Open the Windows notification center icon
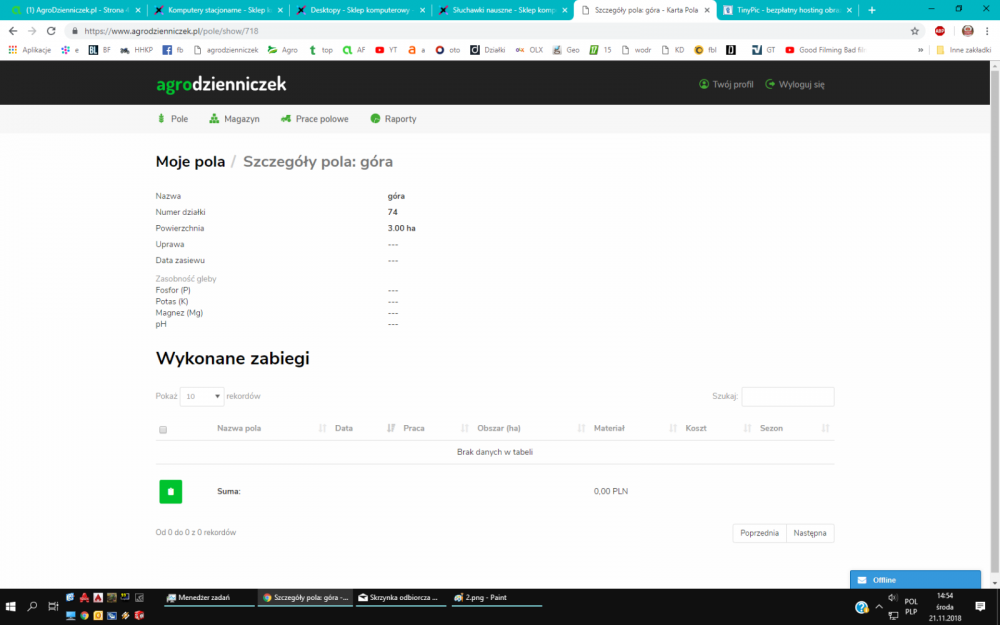Screen dimensions: 1000x625 point(980,607)
